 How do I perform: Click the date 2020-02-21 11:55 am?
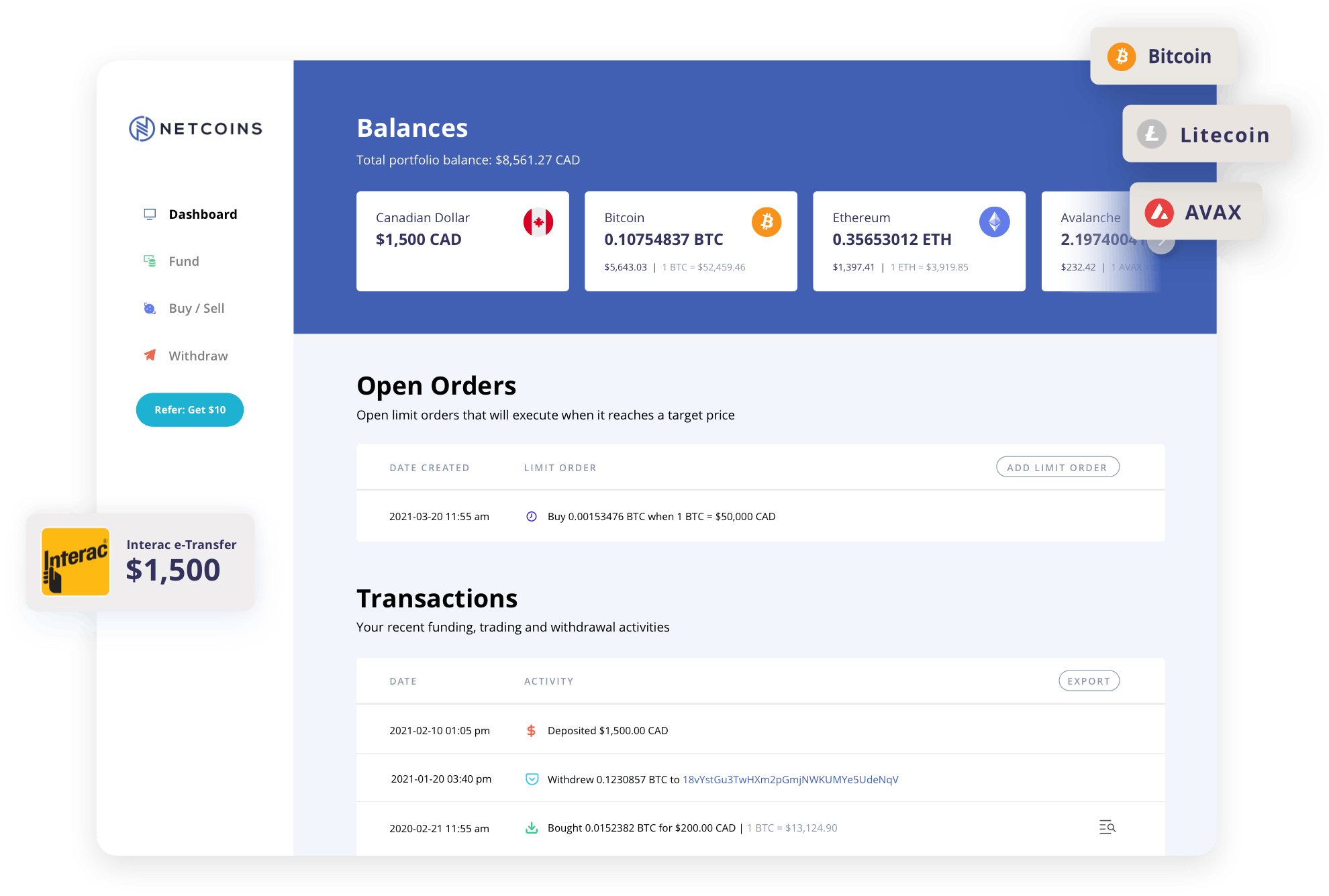tap(439, 828)
